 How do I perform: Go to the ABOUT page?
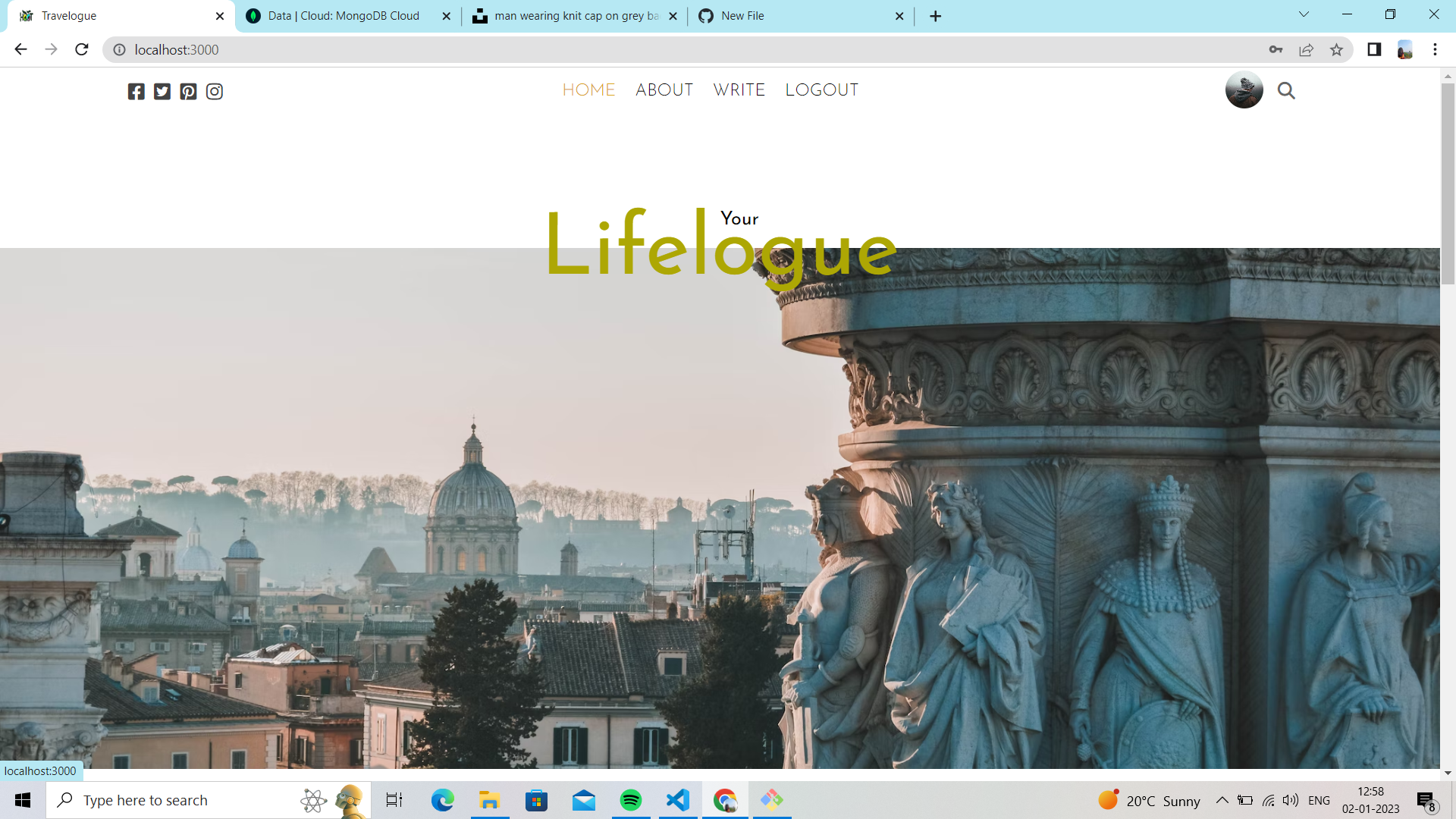664,90
